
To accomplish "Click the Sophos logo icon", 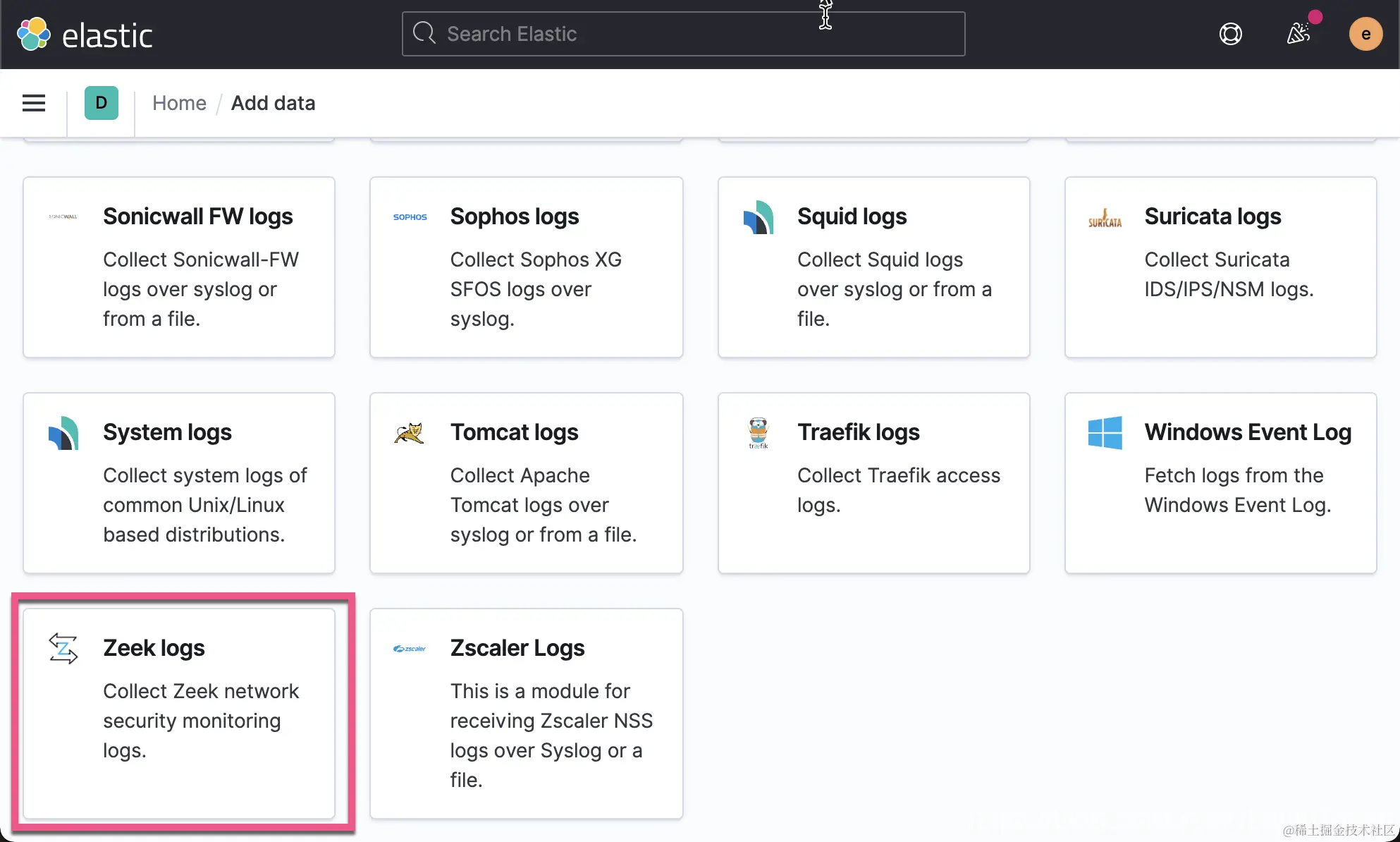I will [x=410, y=217].
